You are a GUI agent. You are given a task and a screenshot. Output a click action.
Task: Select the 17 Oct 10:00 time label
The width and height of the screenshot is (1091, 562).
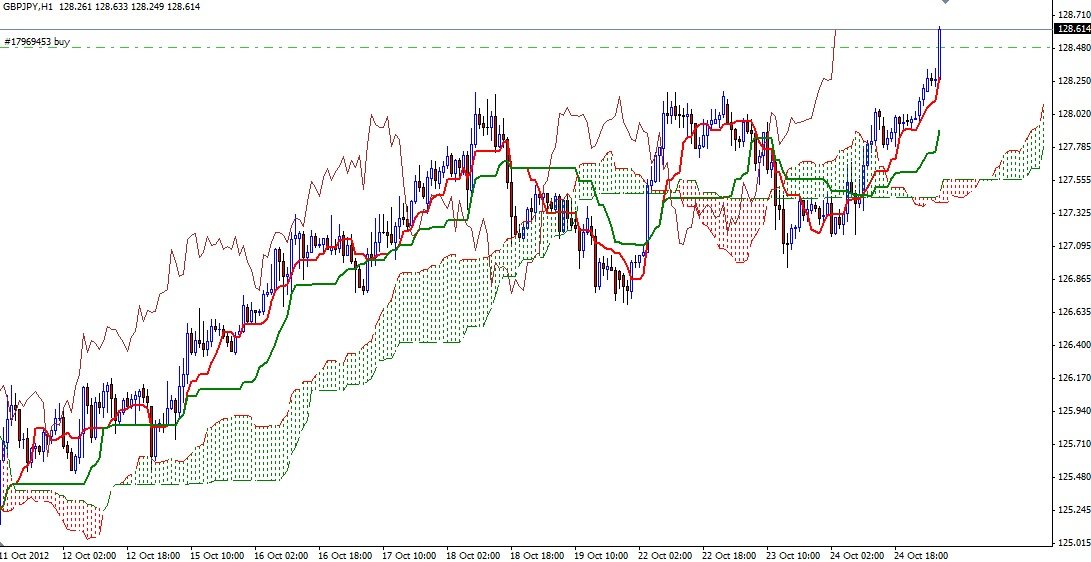click(411, 556)
